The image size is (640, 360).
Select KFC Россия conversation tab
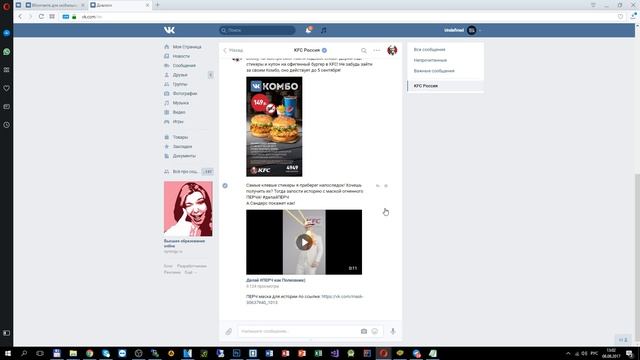446,86
